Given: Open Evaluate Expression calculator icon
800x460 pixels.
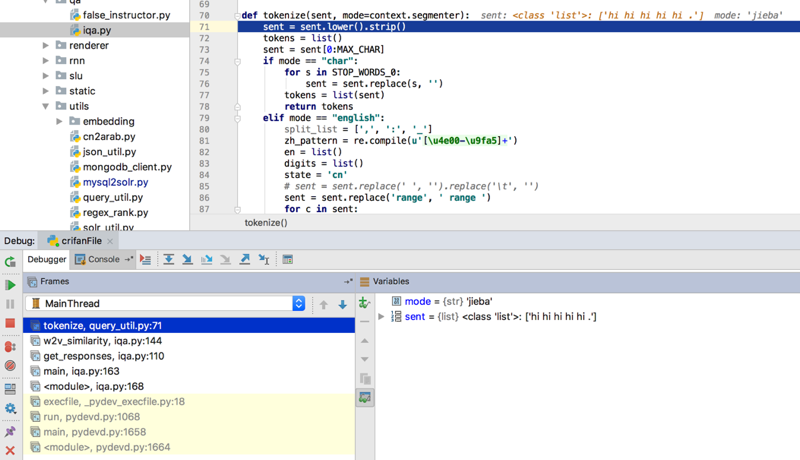Looking at the screenshot, I should click(x=288, y=260).
